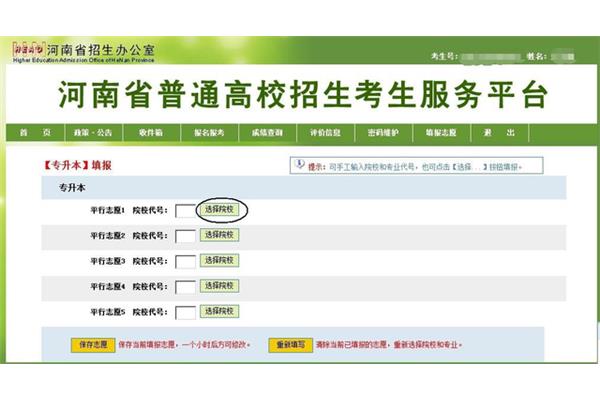Click 选择院校 button for 平行志愿1

[219, 209]
